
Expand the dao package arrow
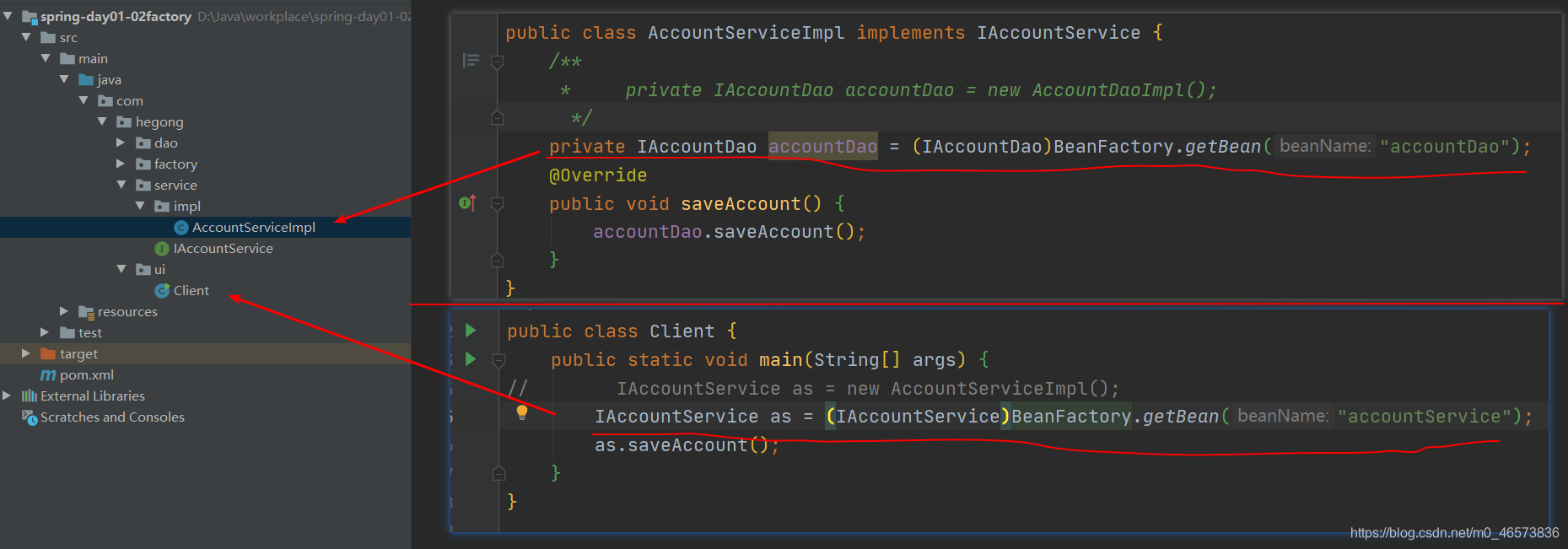[121, 143]
